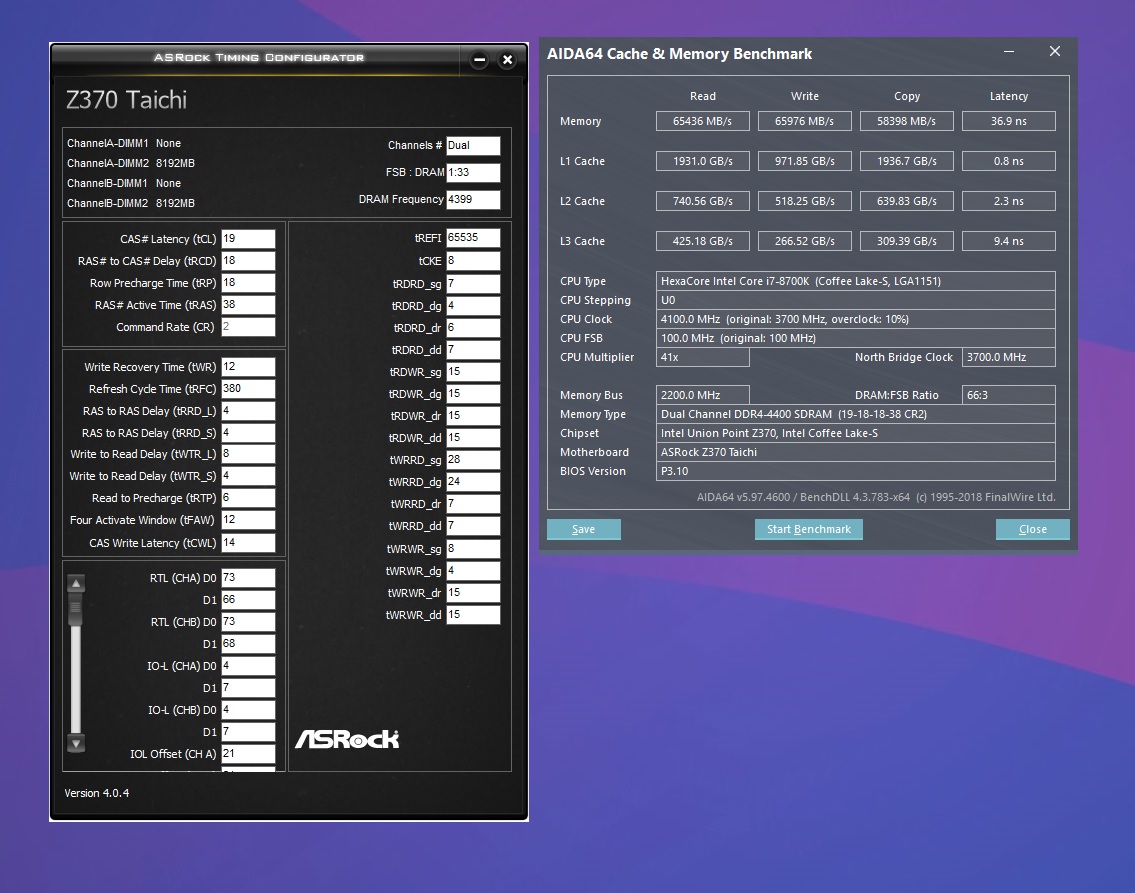1135x893 pixels.
Task: Click the tREFI value field
Action: (473, 237)
